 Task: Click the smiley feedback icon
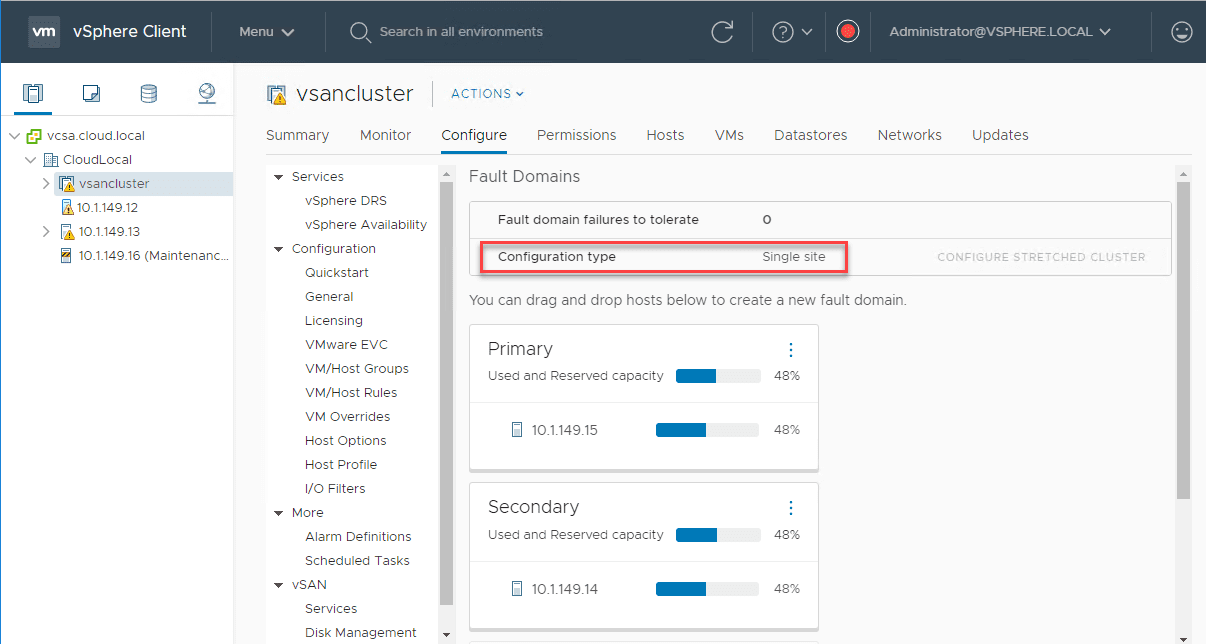click(x=1181, y=32)
